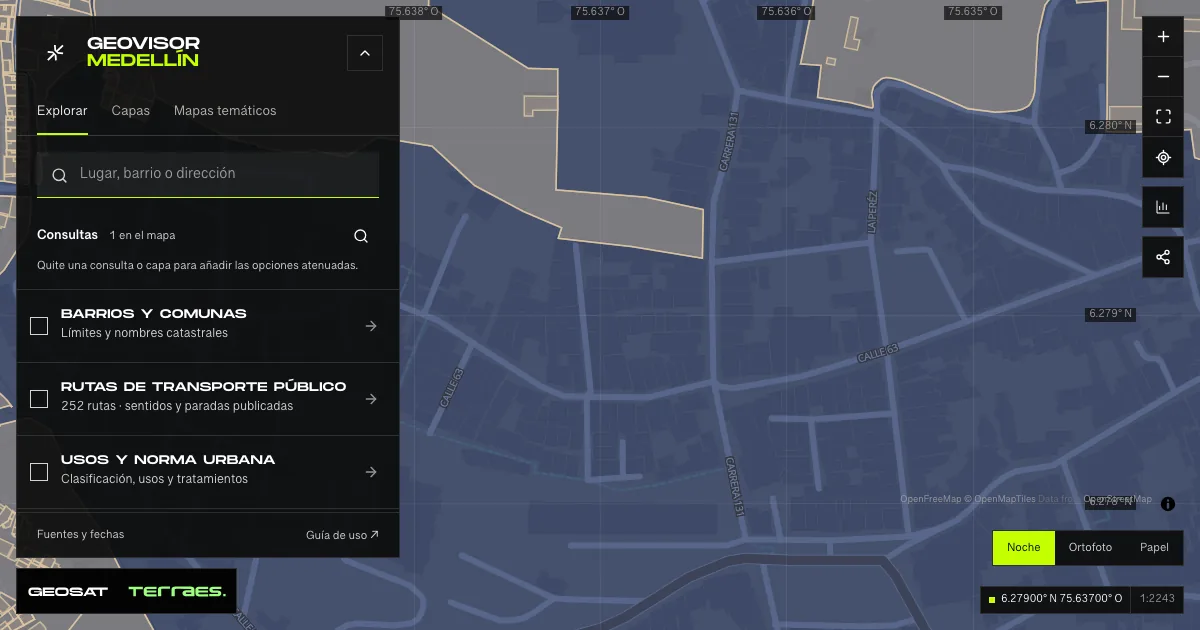
Task: Focus the Lugar, barrio o dirección search field
Action: 208,174
